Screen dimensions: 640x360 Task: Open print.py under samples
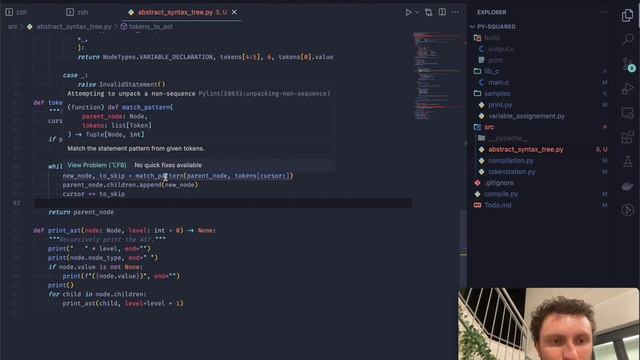500,105
